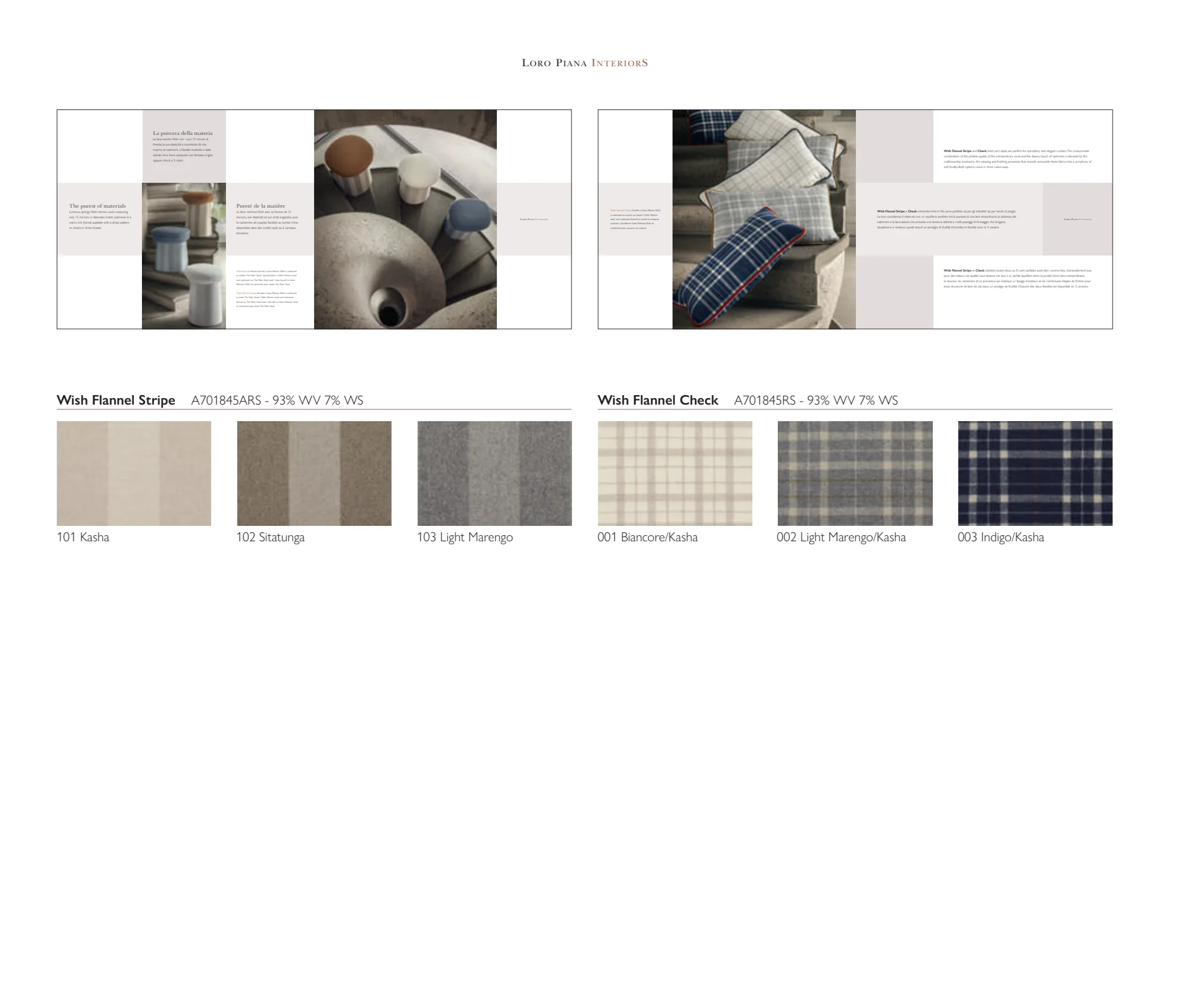Click the A701845RS composition code text
Image resolution: width=1183 pixels, height=1008 pixels.
(816, 400)
